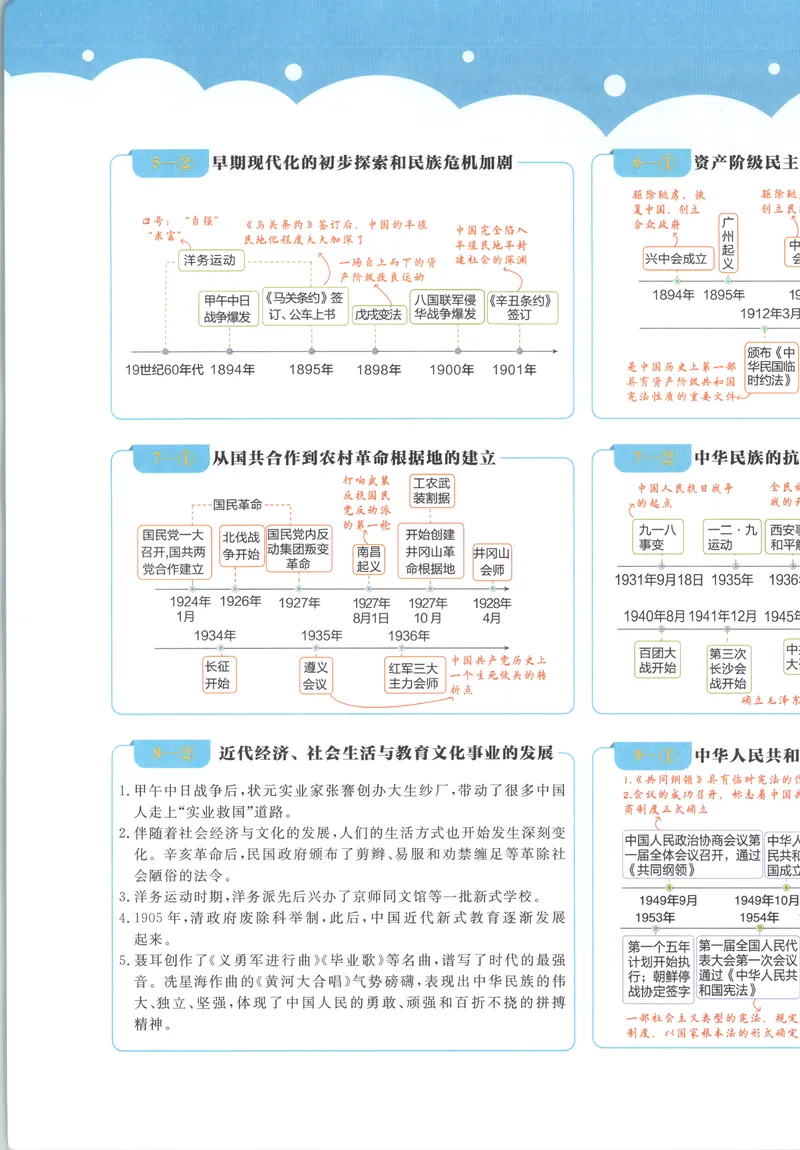Select the 1949年9月 date label
This screenshot has width=800, height=1150.
tap(668, 900)
